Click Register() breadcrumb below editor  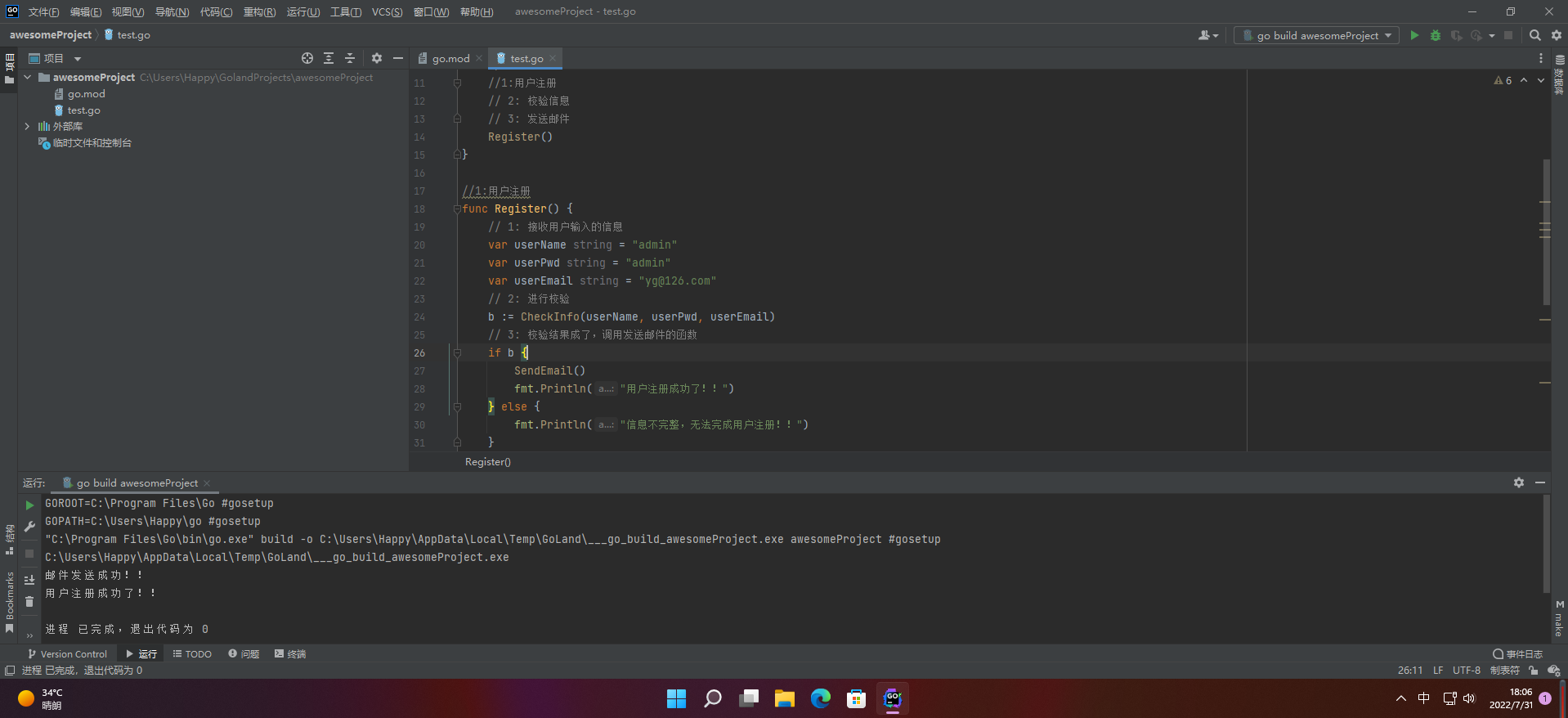point(488,462)
